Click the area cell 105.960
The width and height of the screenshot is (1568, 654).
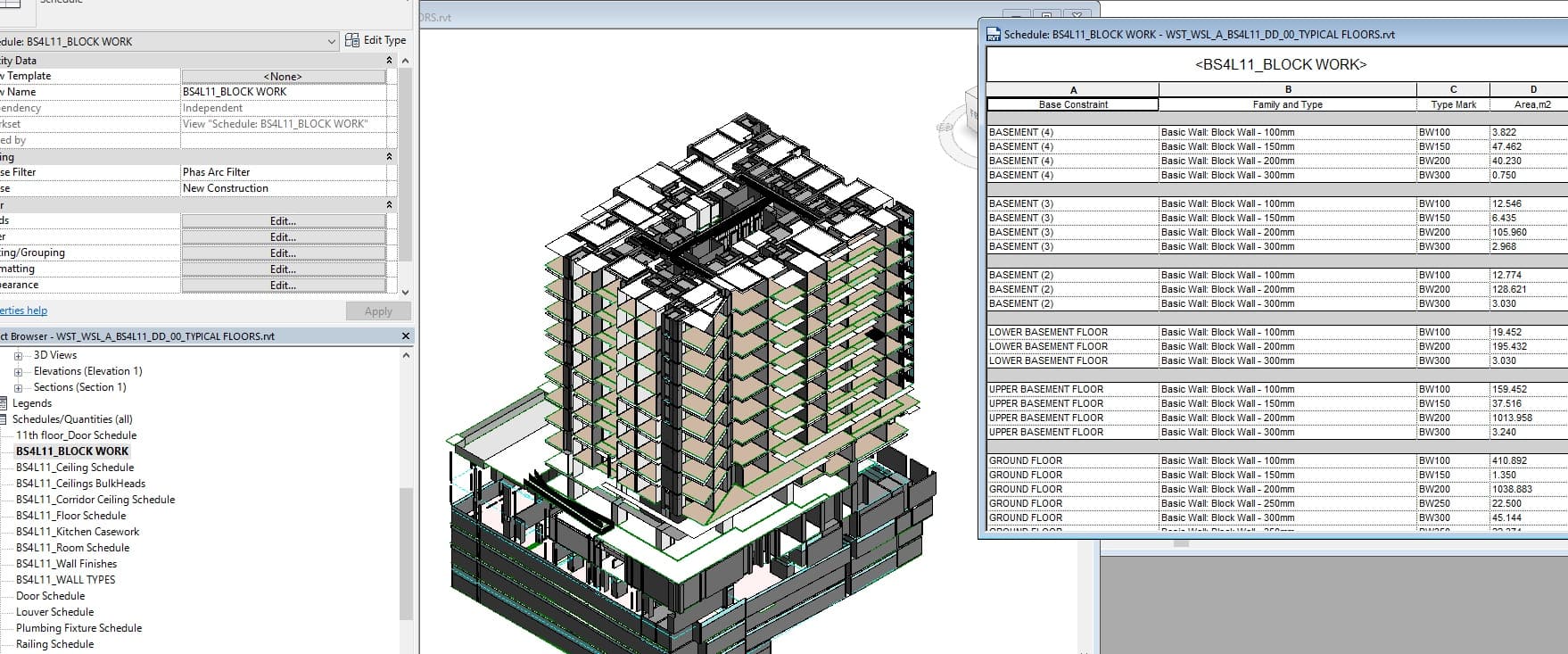(1529, 233)
